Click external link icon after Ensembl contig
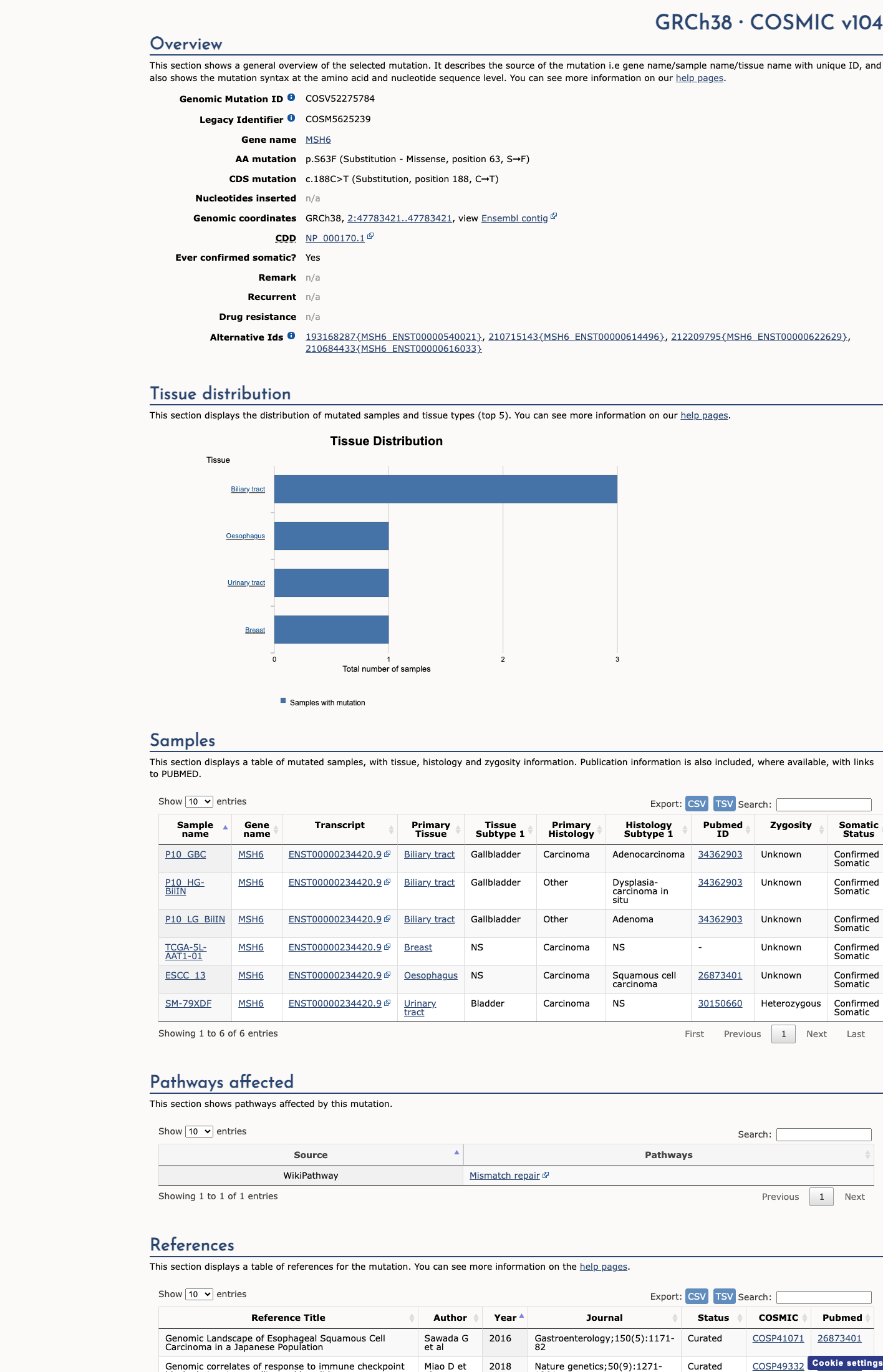883x1372 pixels. pyautogui.click(x=554, y=216)
